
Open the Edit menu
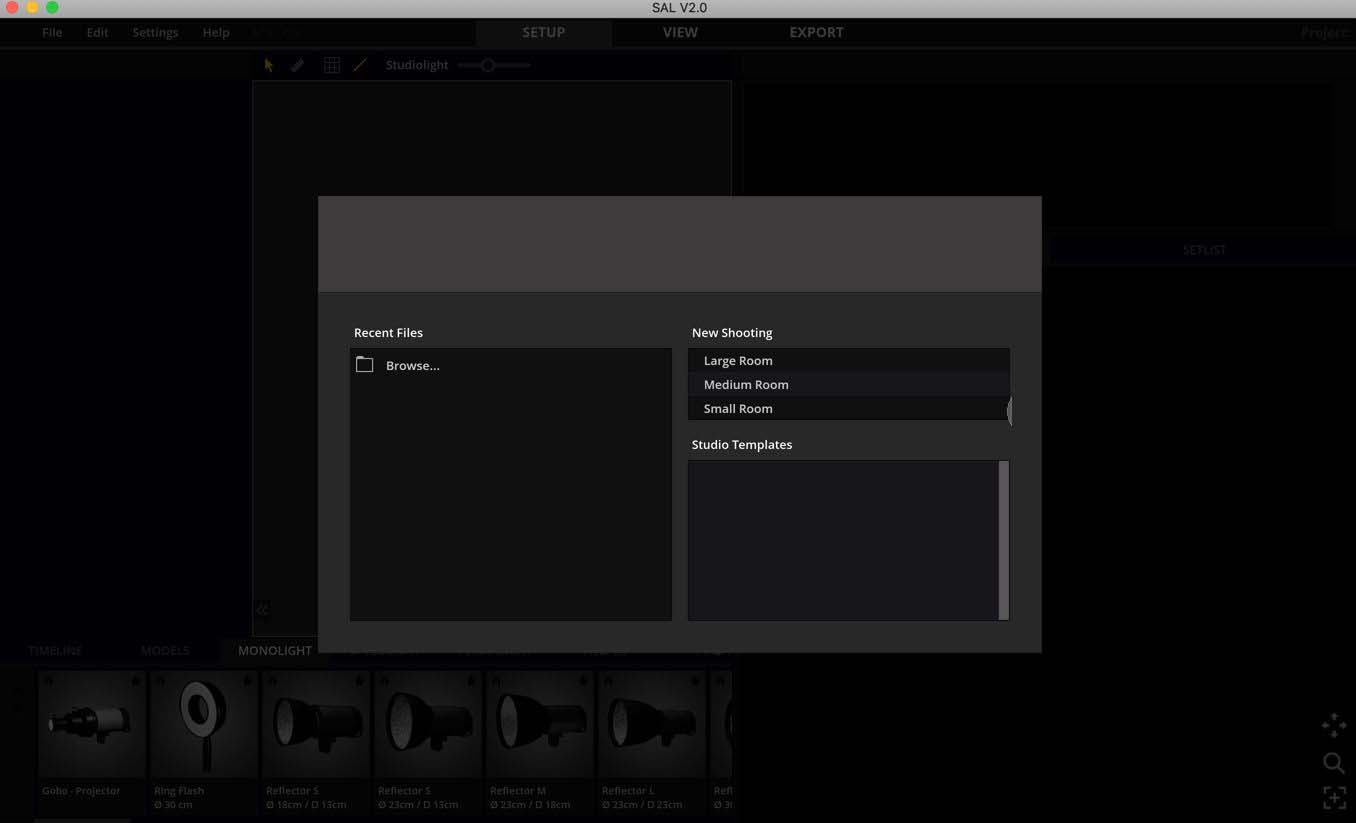click(x=97, y=32)
